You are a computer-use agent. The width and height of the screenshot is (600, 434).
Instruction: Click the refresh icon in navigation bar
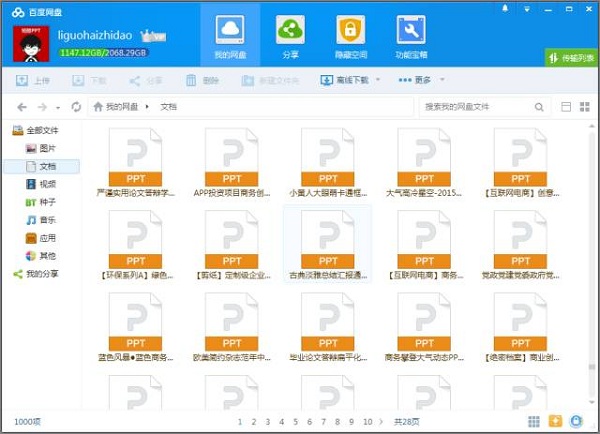point(76,106)
